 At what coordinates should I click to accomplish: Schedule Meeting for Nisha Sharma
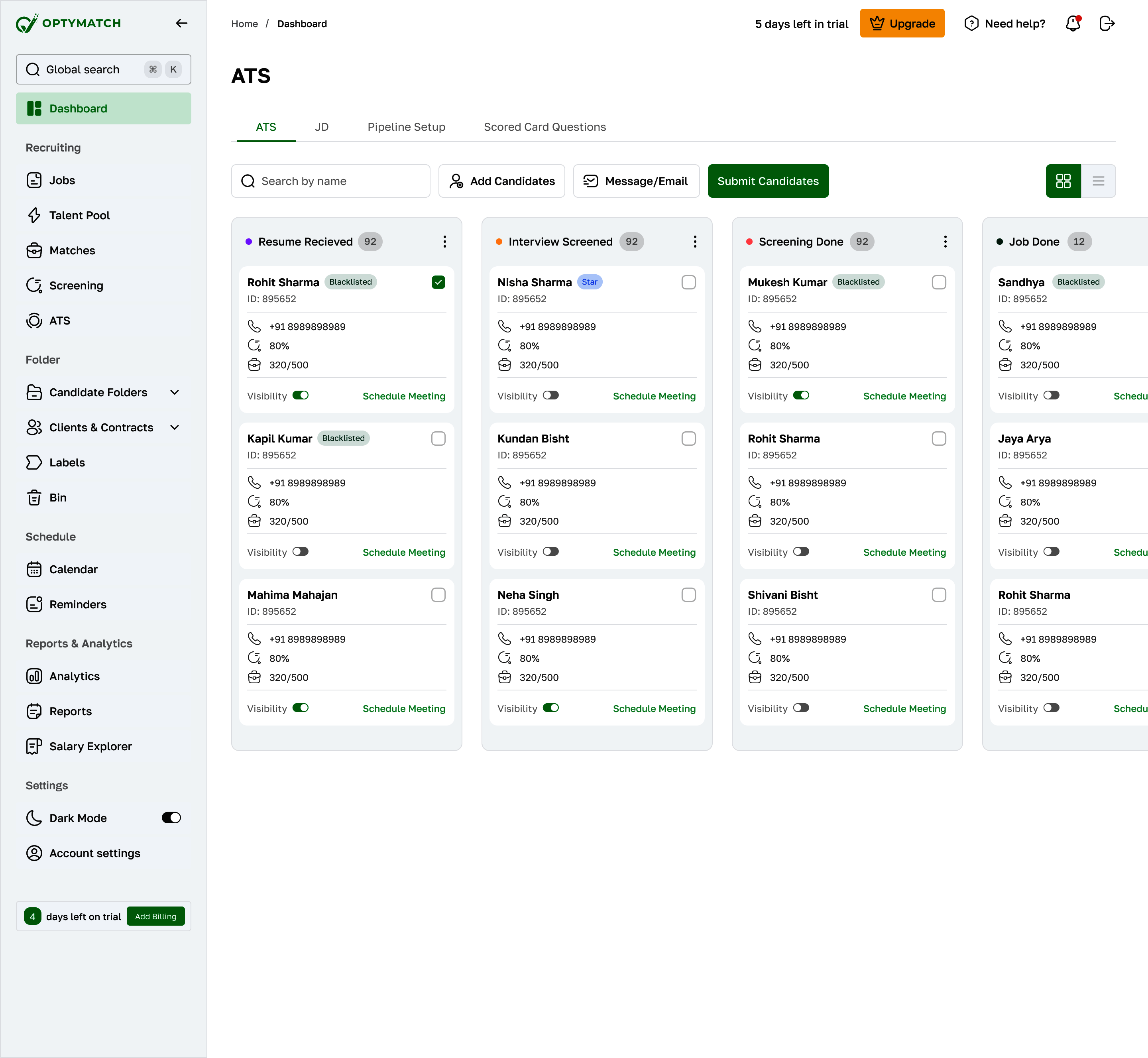pyautogui.click(x=654, y=396)
